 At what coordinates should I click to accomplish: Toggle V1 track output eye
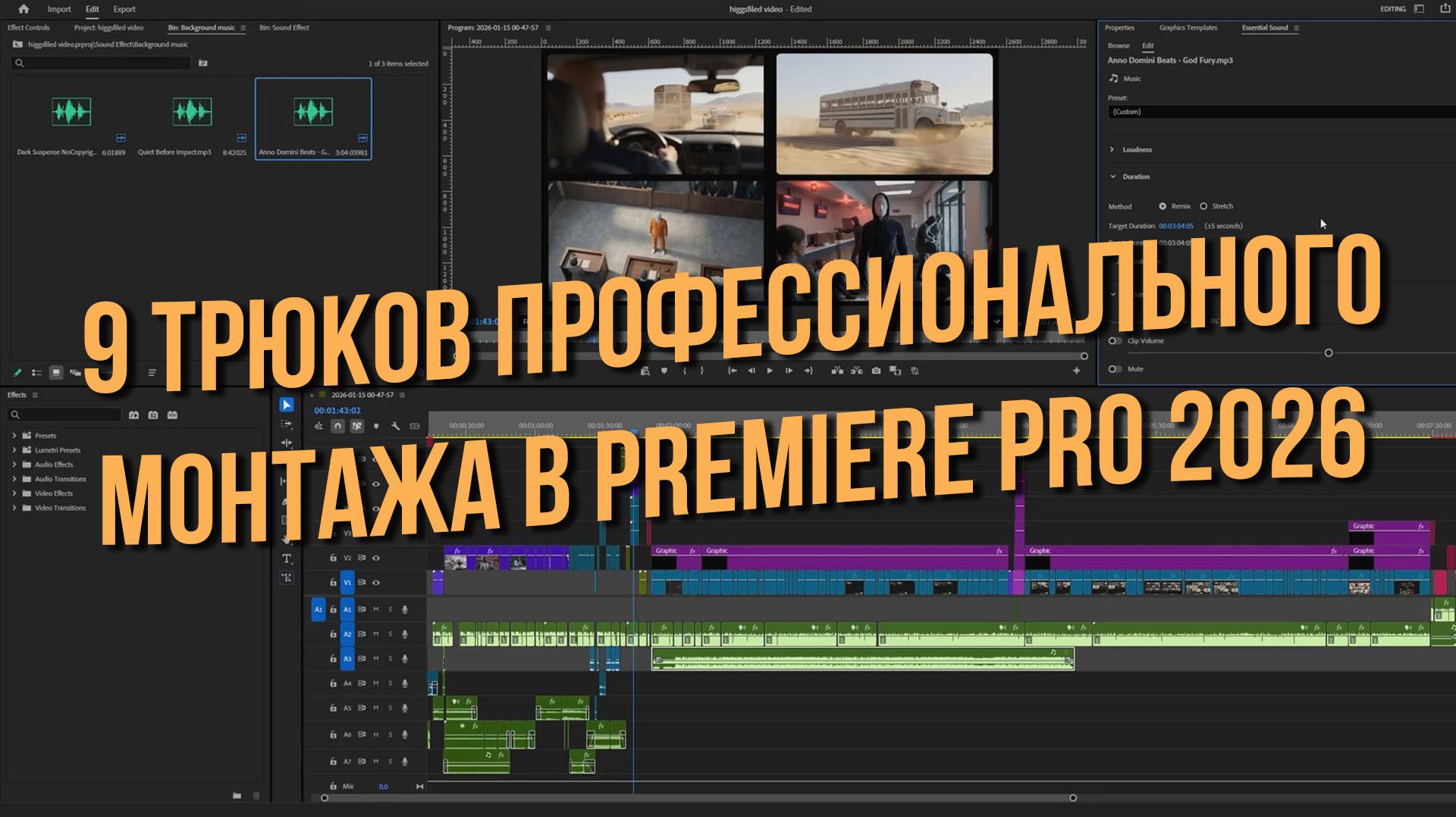click(x=376, y=583)
